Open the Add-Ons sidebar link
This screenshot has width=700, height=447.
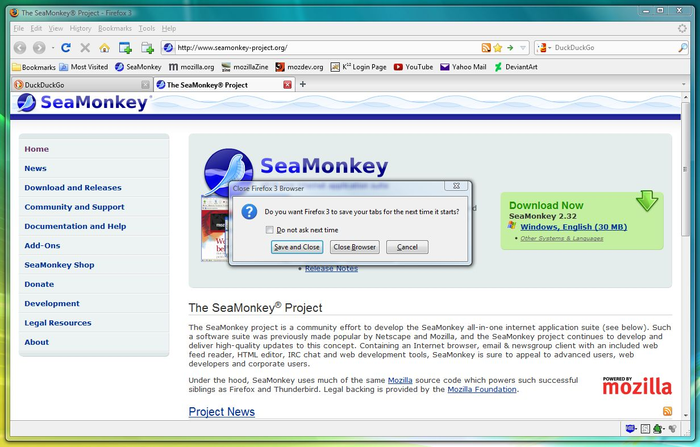[x=42, y=246]
